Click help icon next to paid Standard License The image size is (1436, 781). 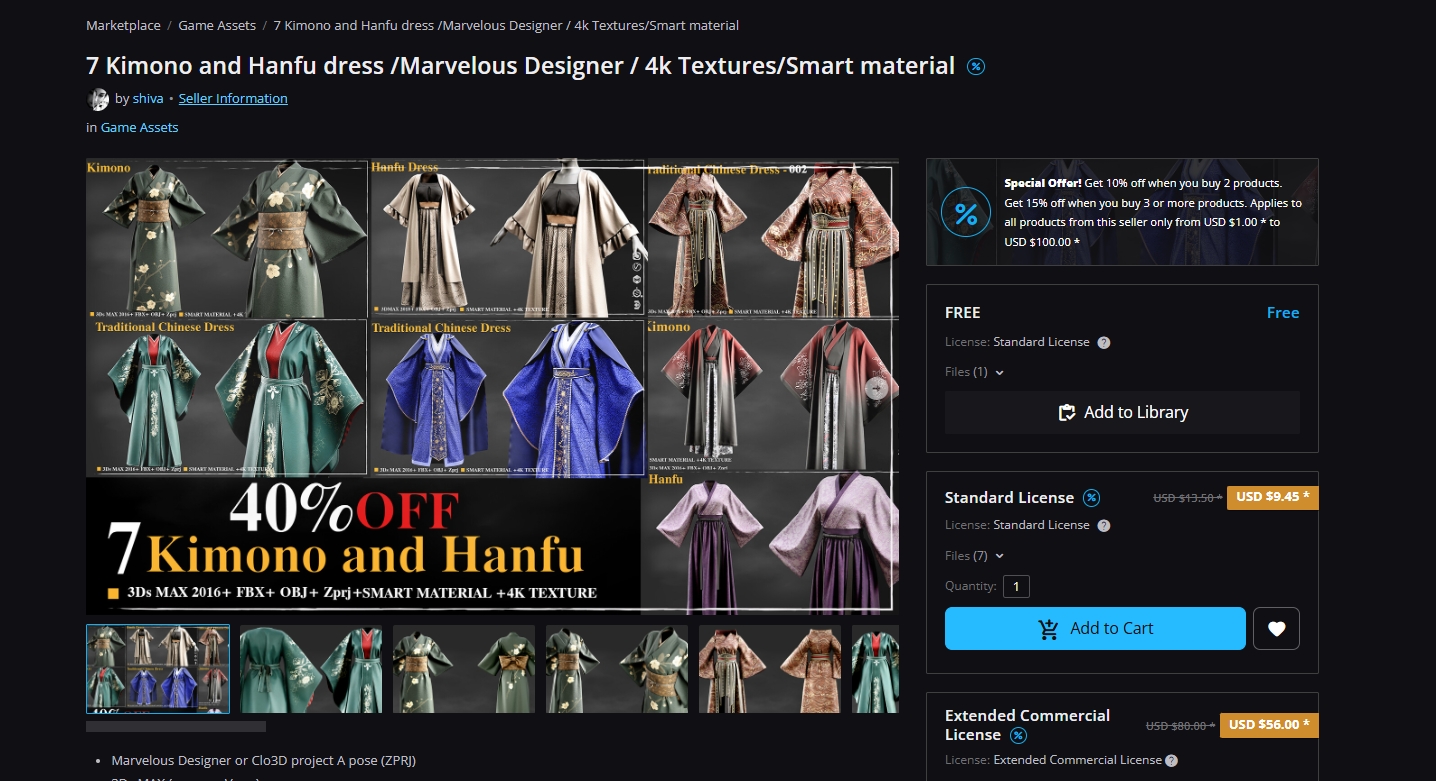click(x=1103, y=525)
